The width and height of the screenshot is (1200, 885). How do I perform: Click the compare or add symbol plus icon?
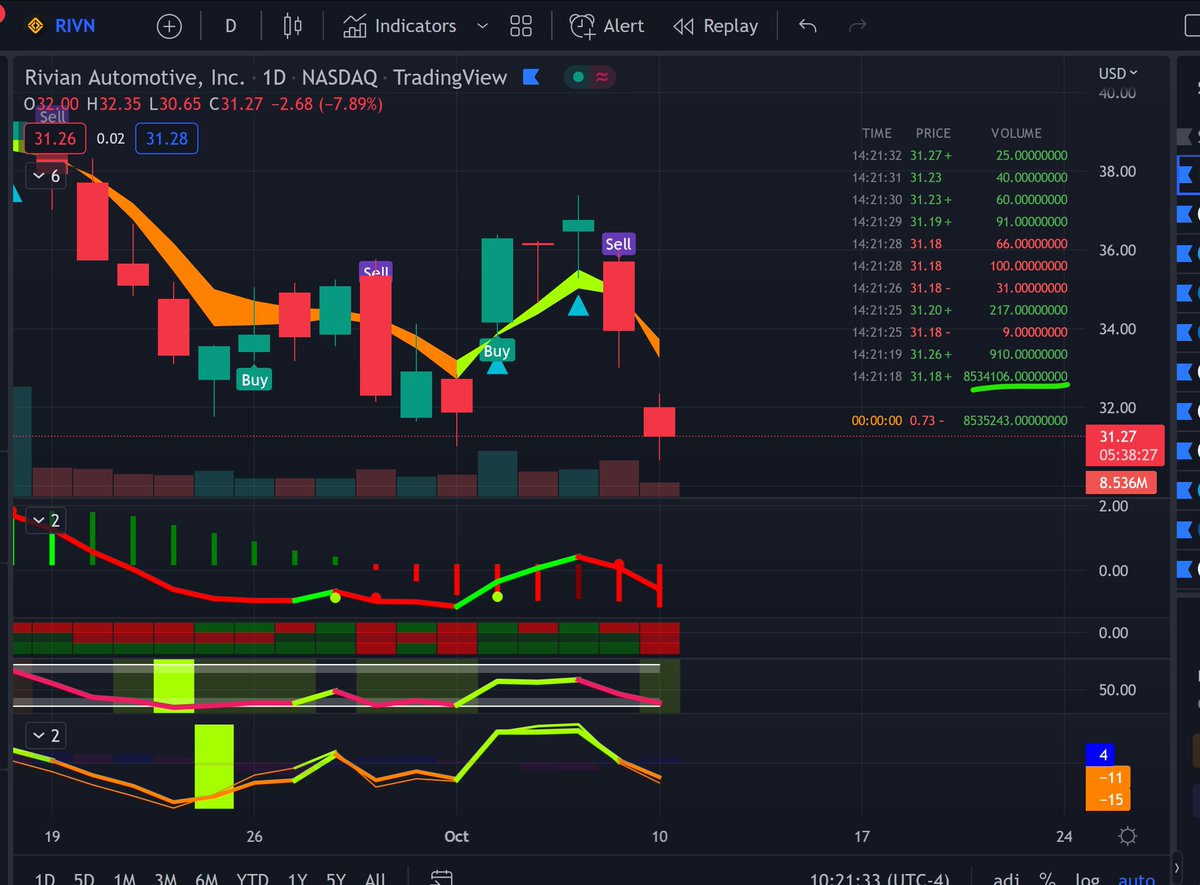pyautogui.click(x=169, y=26)
